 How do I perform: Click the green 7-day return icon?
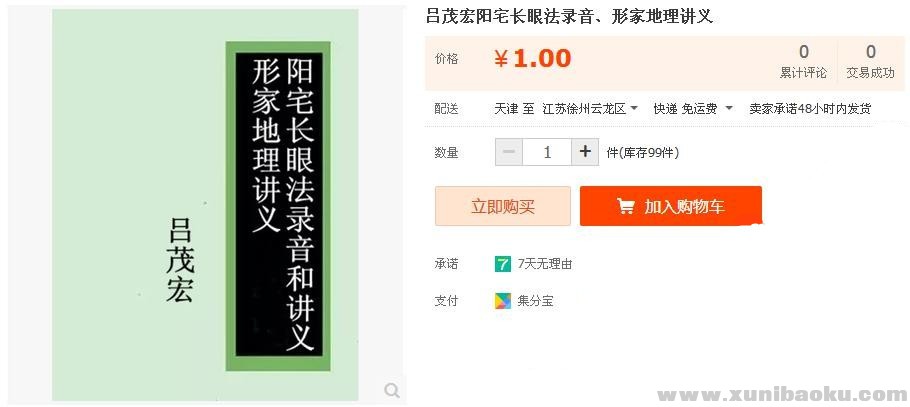coord(502,264)
